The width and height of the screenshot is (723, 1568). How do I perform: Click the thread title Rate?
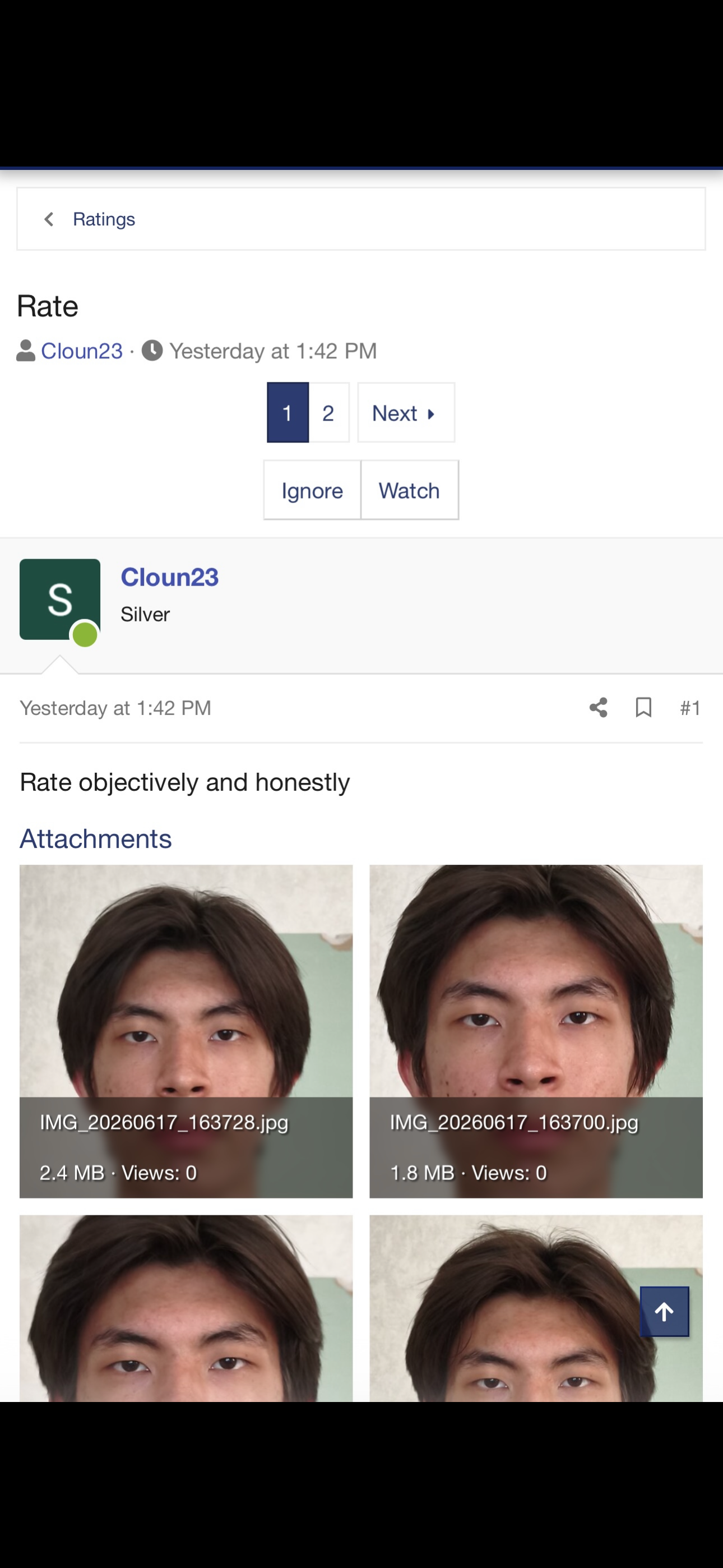(48, 306)
